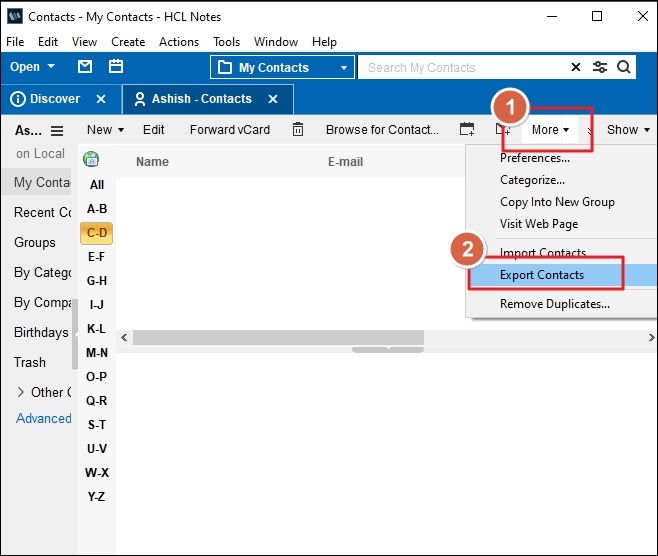Viewport: 658px width, 556px height.
Task: Select Preferences... from the More menu
Action: (535, 158)
